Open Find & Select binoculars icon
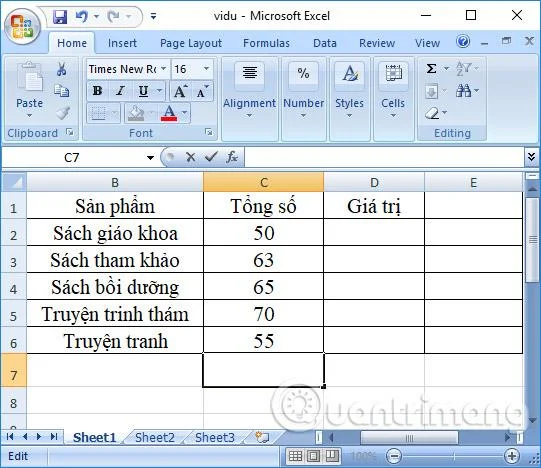This screenshot has height=468, width=541. point(463,91)
